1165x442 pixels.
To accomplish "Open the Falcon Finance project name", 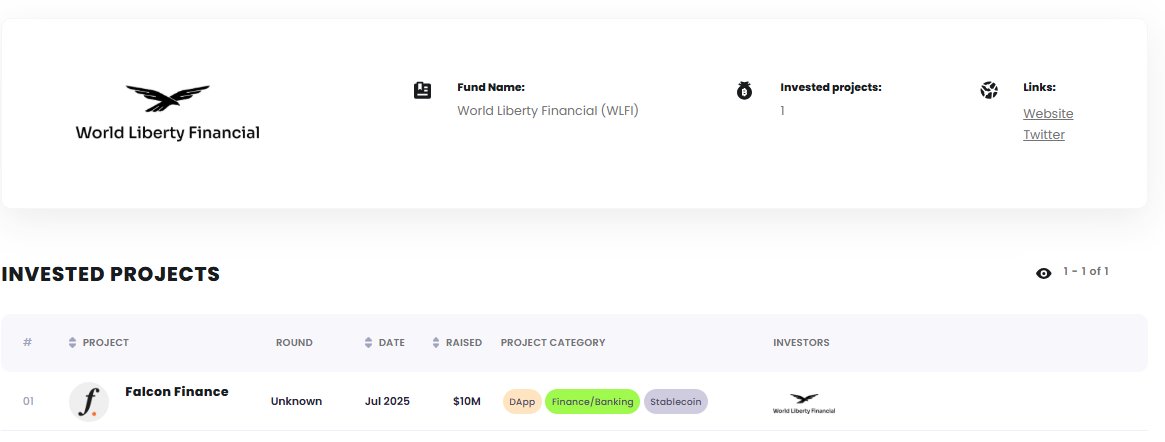I will click(x=177, y=391).
